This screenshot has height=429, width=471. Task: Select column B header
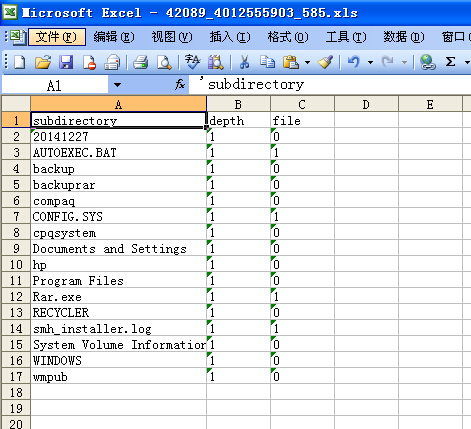(x=238, y=104)
